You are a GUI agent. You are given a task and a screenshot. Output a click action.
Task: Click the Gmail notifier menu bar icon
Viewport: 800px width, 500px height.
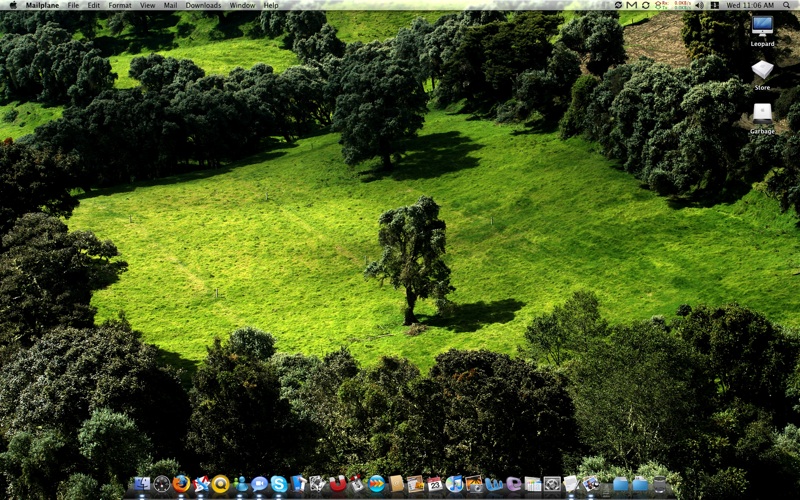632,5
